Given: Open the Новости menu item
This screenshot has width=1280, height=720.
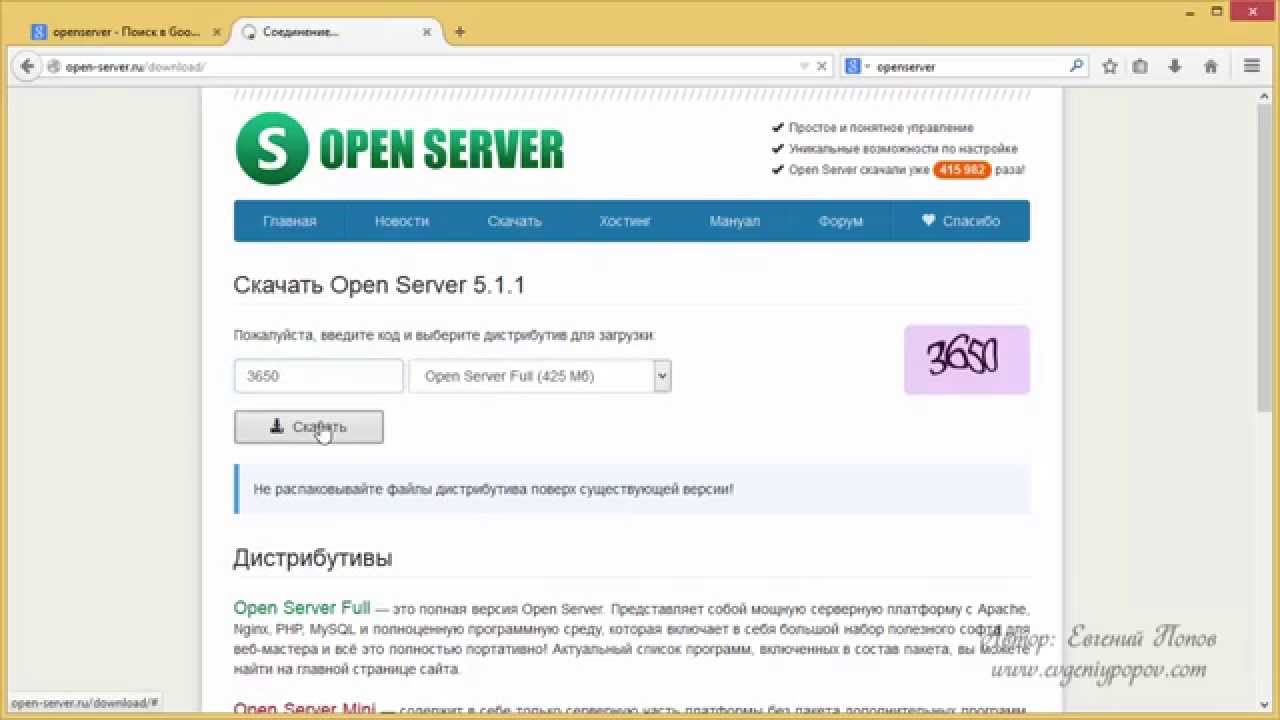Looking at the screenshot, I should (x=402, y=221).
